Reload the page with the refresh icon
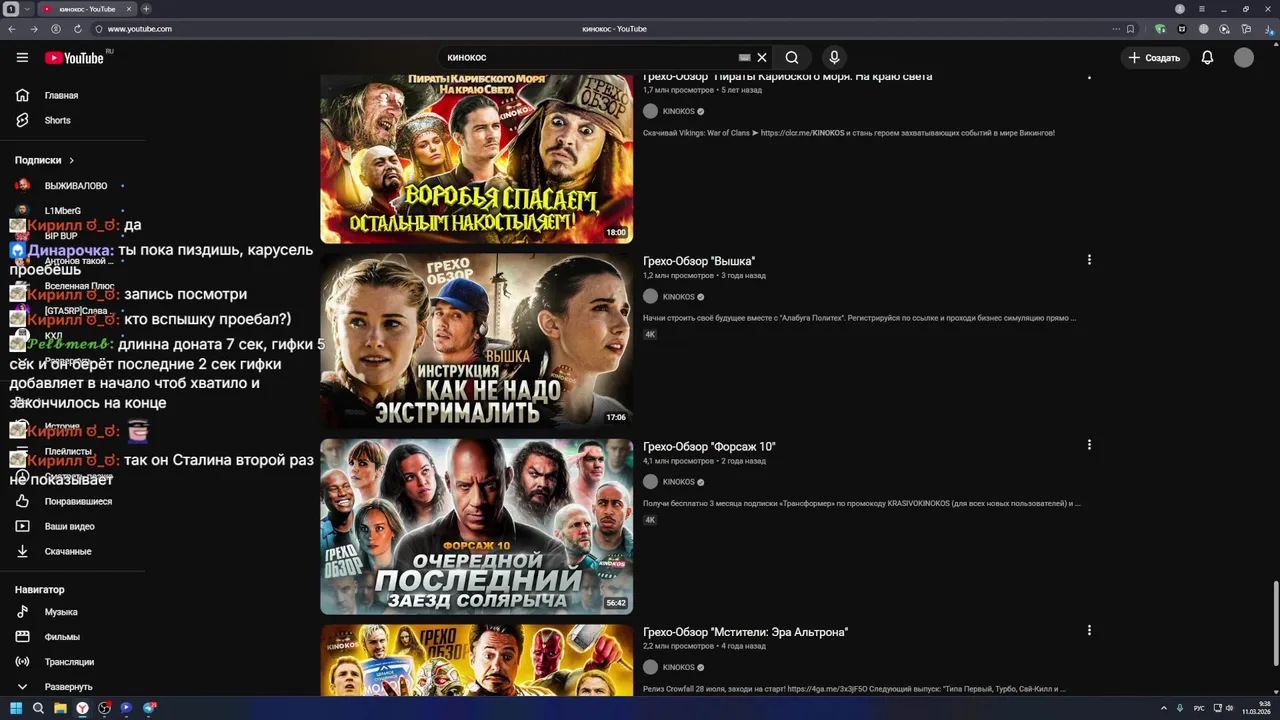This screenshot has width=1280, height=720. click(77, 29)
